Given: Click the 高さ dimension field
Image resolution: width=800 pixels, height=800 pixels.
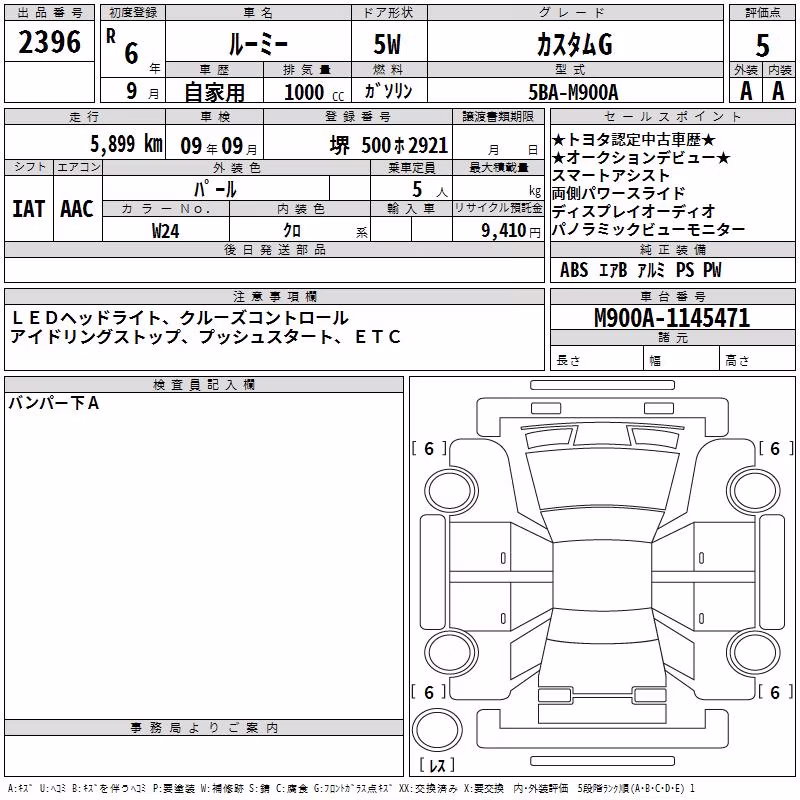Looking at the screenshot, I should pyautogui.click(x=757, y=360).
